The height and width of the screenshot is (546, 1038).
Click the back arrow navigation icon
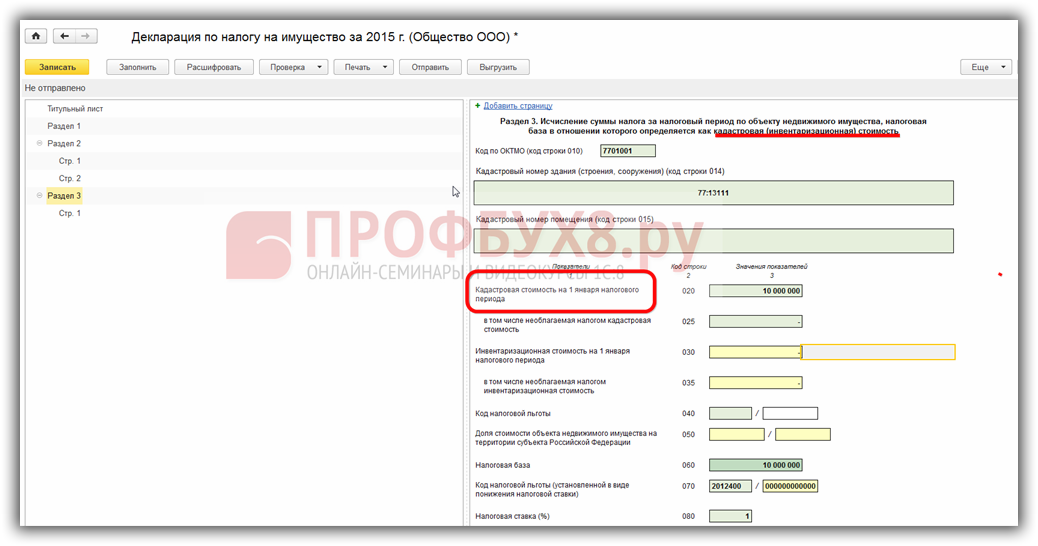[65, 37]
